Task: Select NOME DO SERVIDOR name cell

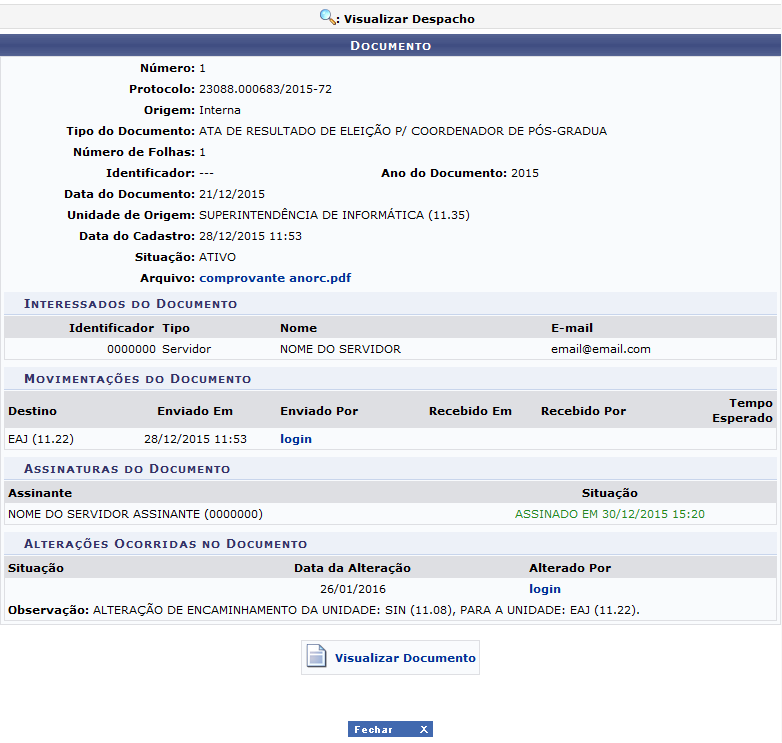Action: [x=340, y=349]
